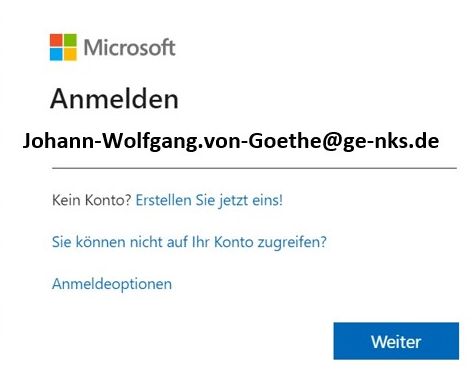
Task: Click the green square of the Microsoft logo
Action: coord(70,40)
